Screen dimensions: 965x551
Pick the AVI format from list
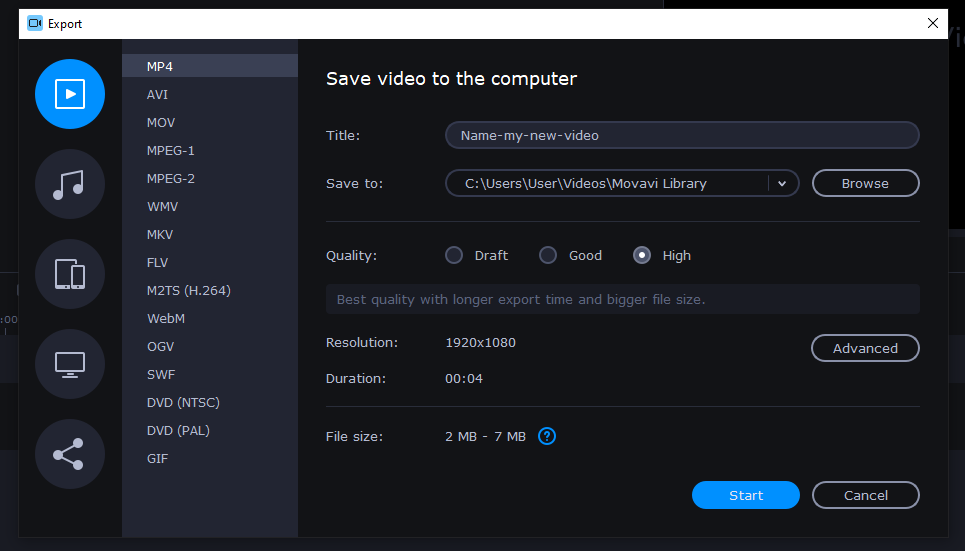pyautogui.click(x=157, y=94)
